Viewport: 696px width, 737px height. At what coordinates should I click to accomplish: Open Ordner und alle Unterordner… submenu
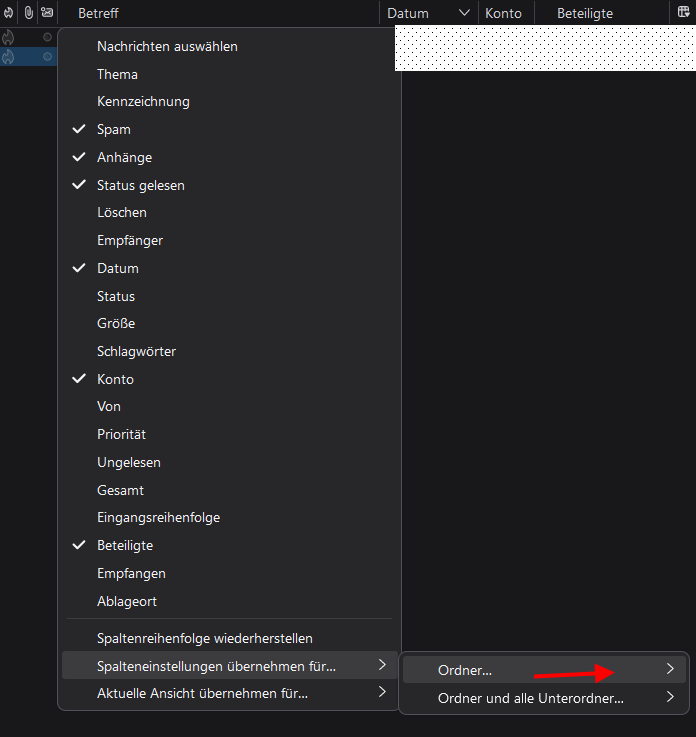click(544, 698)
